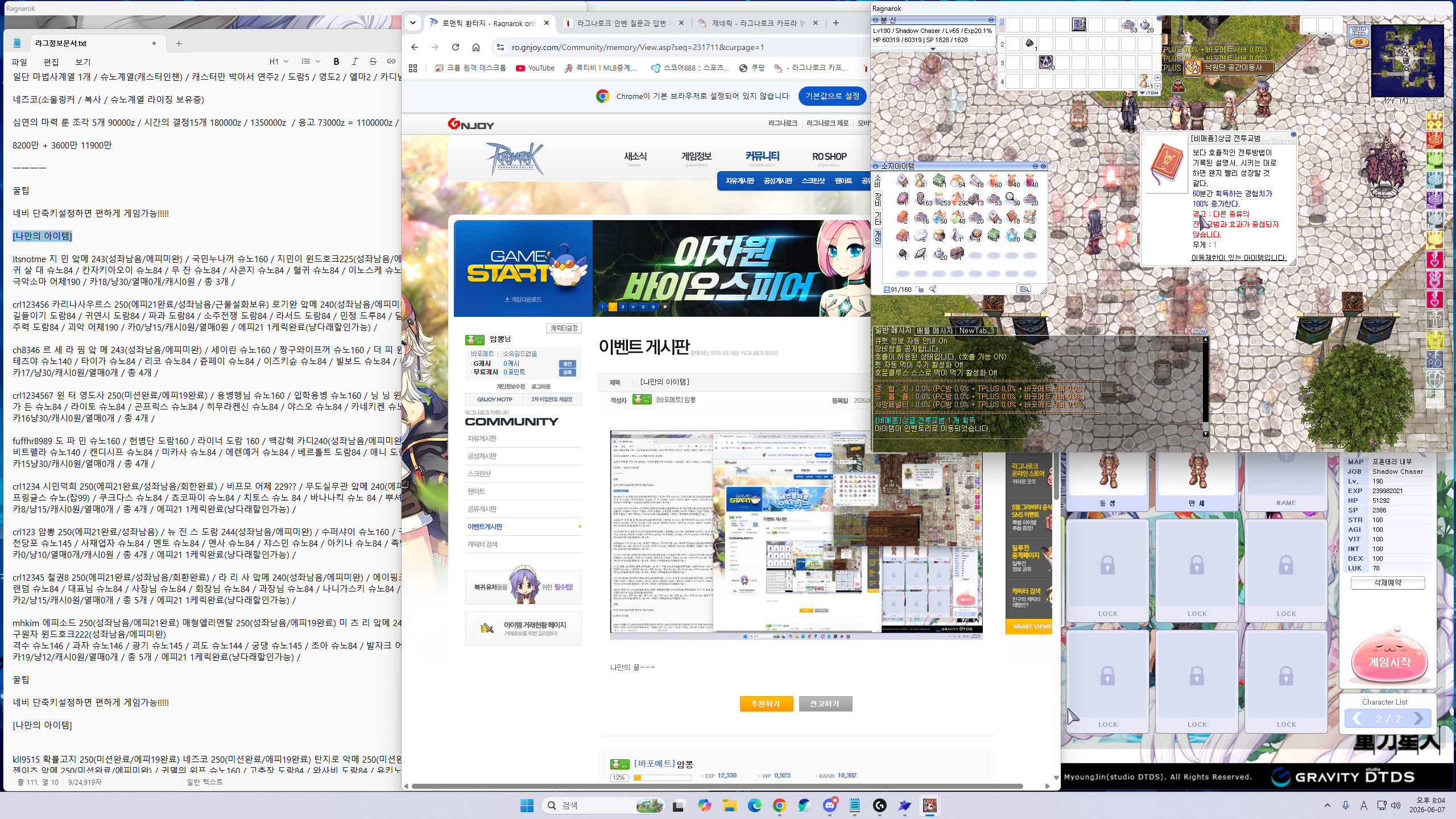This screenshot has height=819, width=1456.
Task: Open the YouTube bookmark
Action: pos(535,68)
